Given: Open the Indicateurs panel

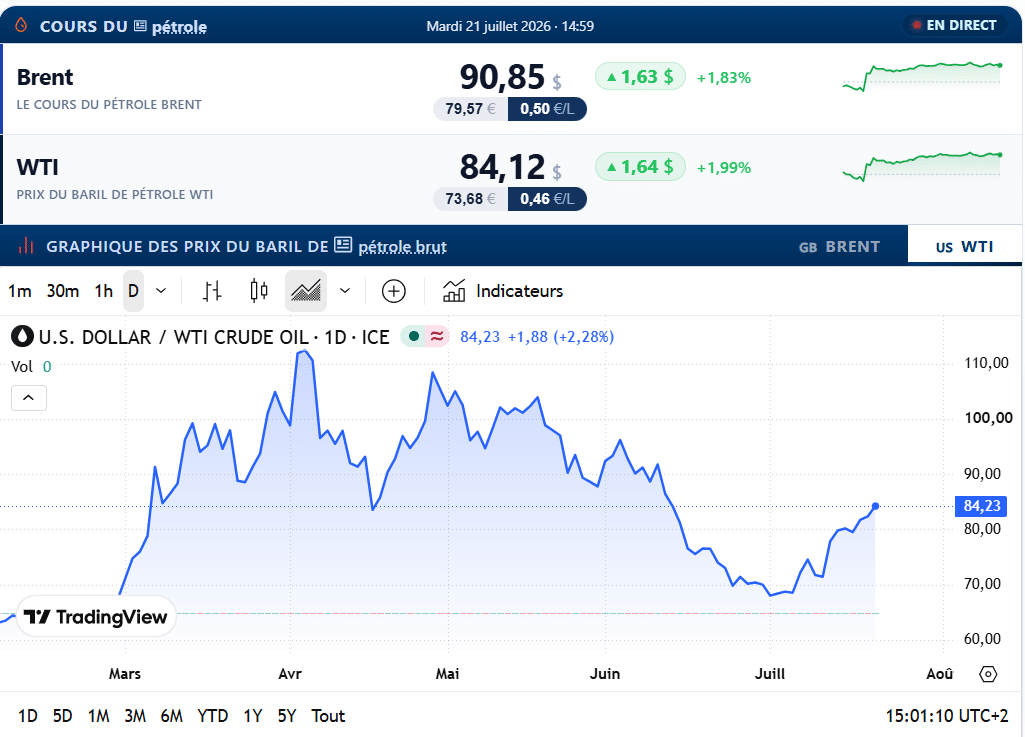Looking at the screenshot, I should (x=503, y=291).
